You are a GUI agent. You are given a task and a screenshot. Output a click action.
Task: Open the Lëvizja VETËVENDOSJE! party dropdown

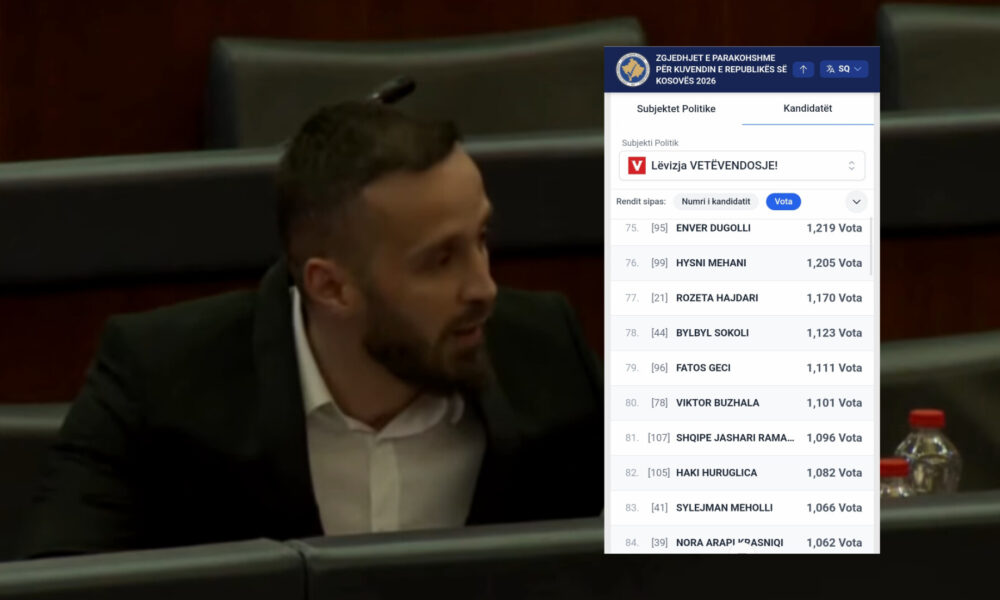(x=742, y=166)
